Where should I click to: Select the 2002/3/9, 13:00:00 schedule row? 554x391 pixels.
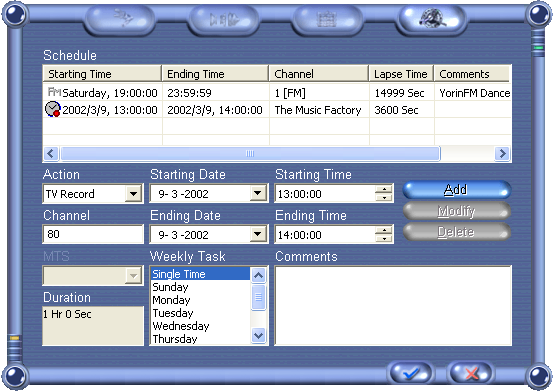pos(277,110)
